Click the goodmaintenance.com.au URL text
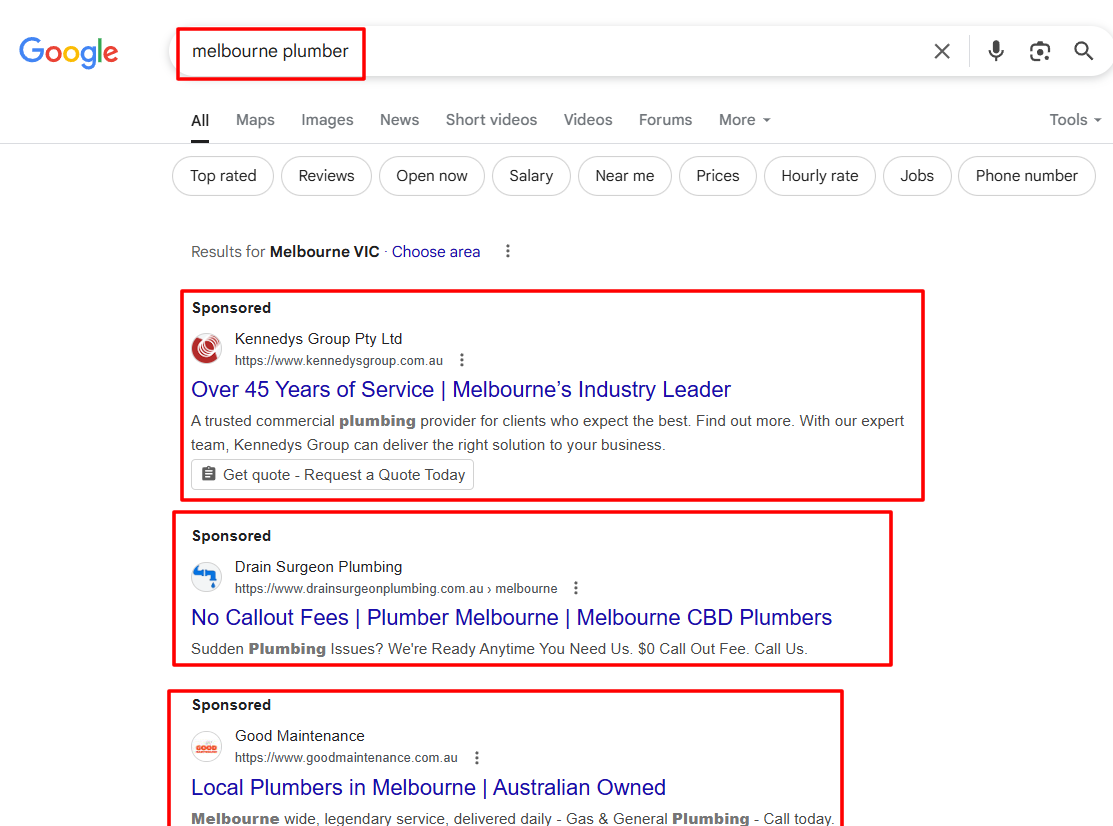The height and width of the screenshot is (826, 1113). [346, 758]
